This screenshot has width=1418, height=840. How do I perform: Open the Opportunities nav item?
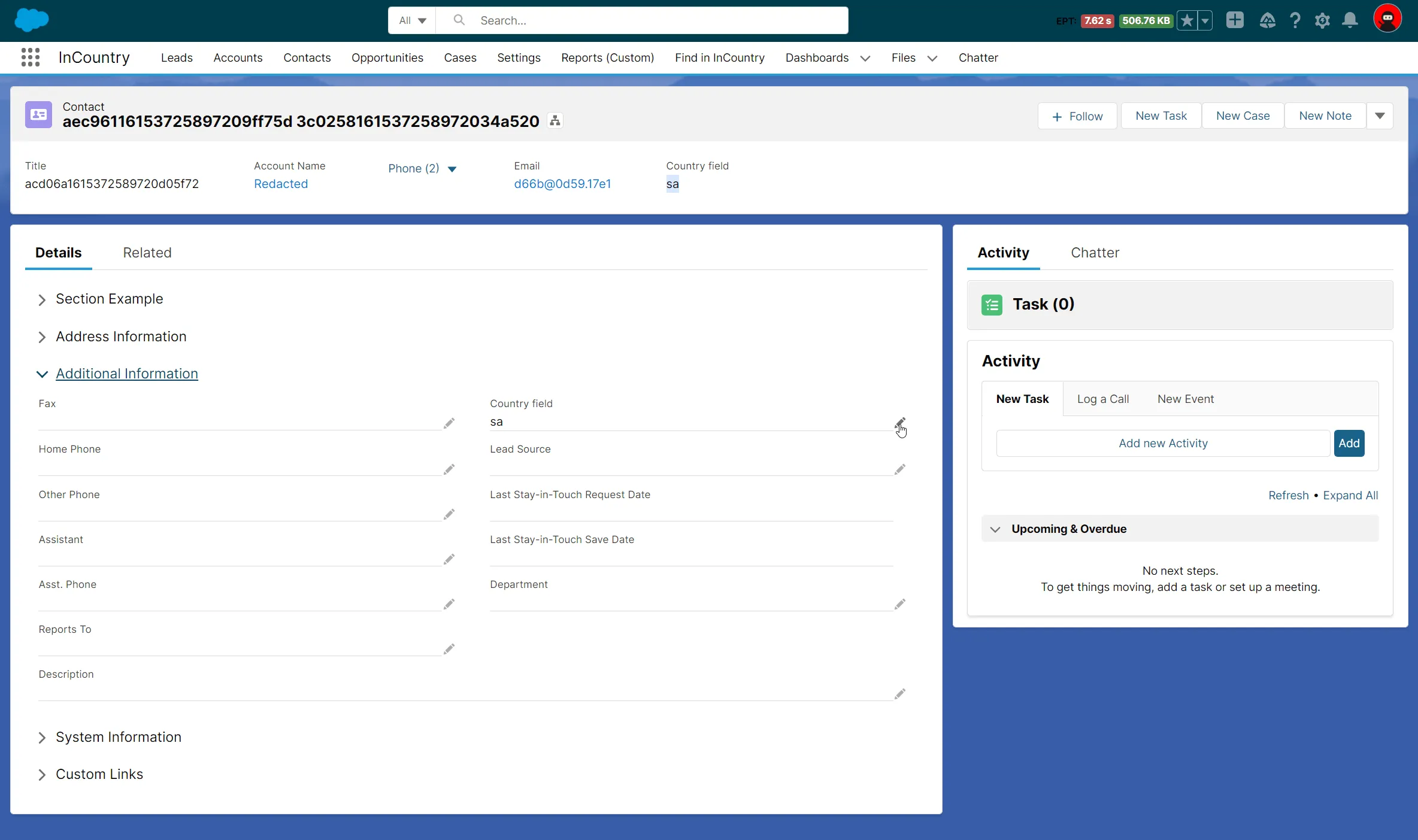click(x=387, y=57)
